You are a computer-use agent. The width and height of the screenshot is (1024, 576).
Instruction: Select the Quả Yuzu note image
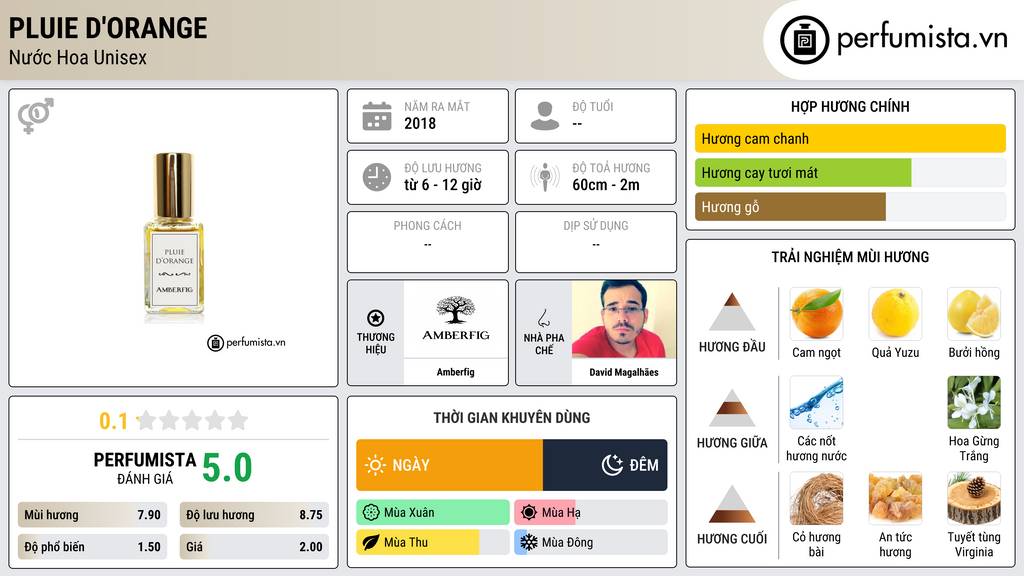point(895,313)
